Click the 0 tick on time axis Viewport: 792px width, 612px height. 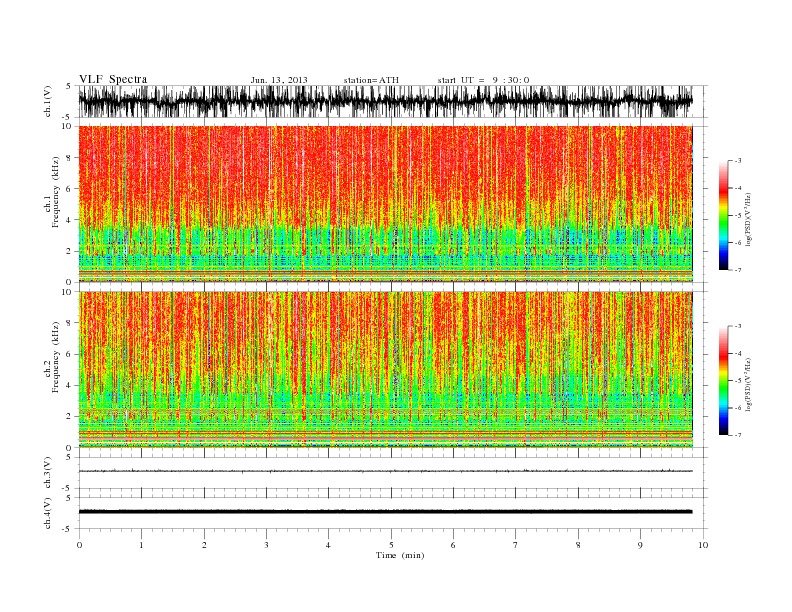click(79, 545)
